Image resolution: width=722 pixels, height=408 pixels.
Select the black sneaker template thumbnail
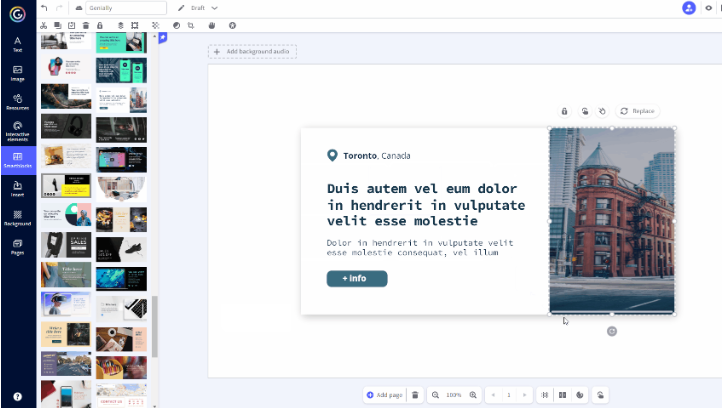click(122, 249)
